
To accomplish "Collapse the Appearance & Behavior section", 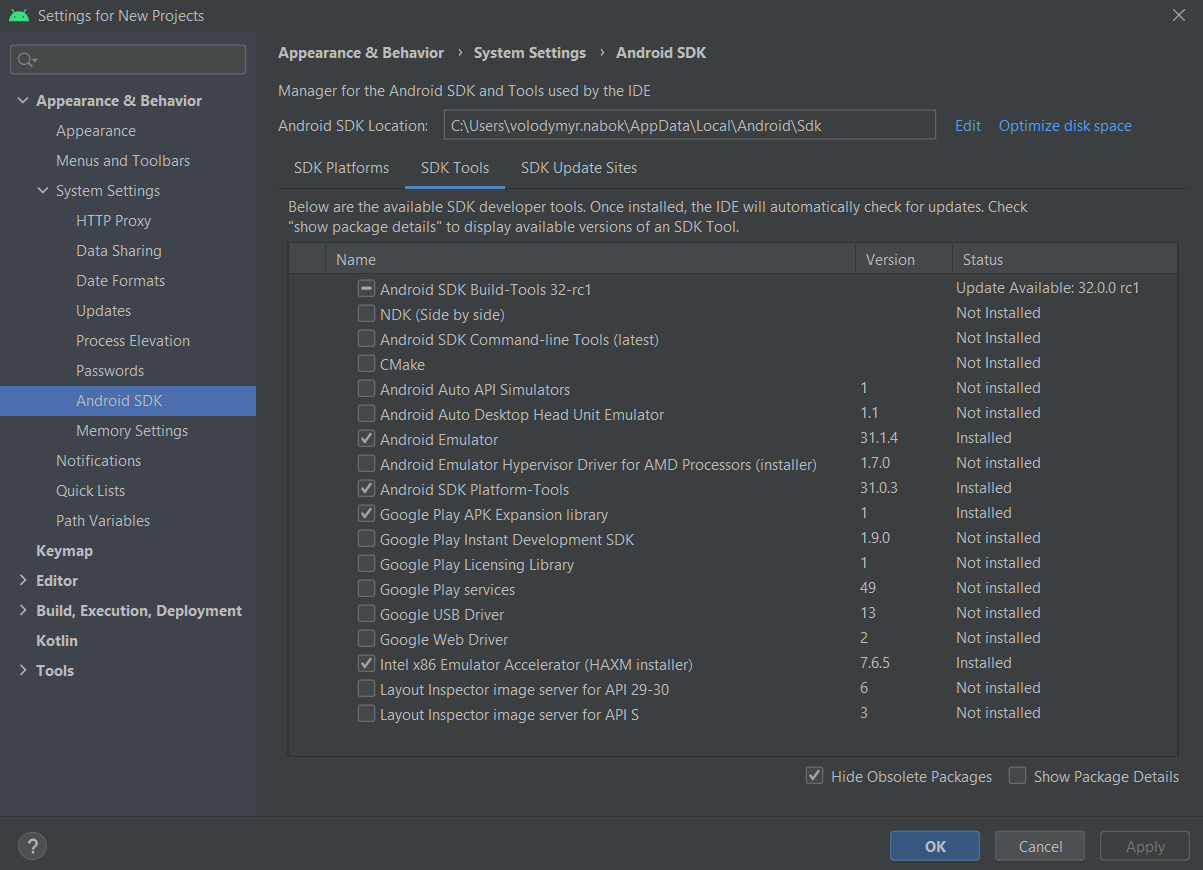I will [x=23, y=101].
